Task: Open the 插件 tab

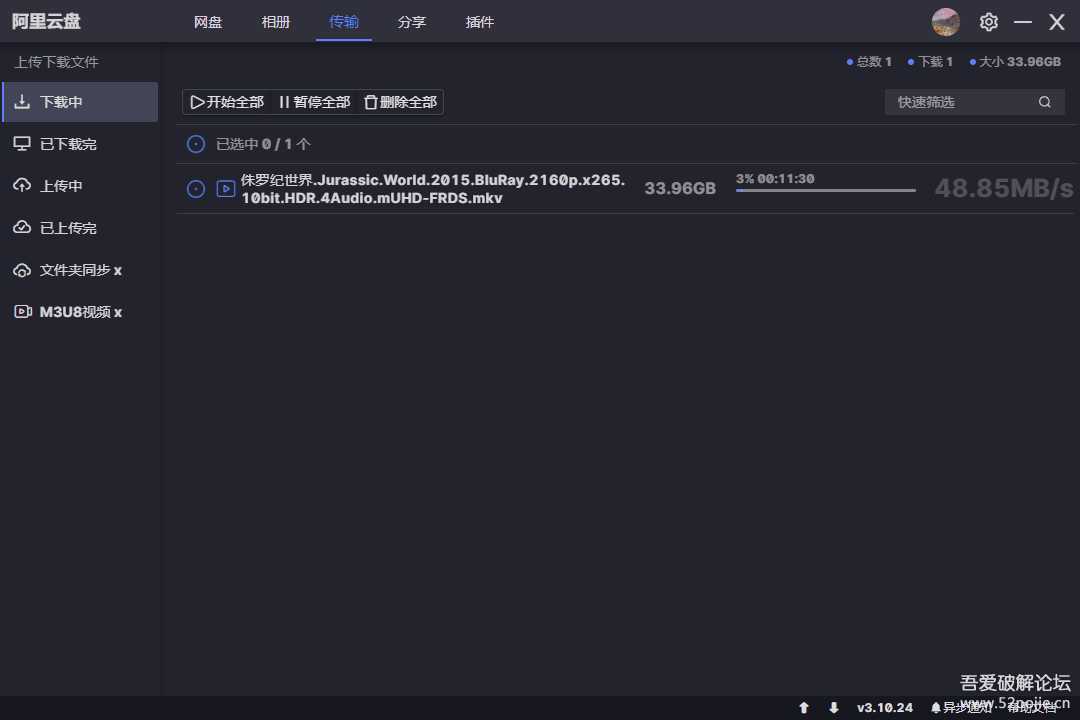Action: tap(479, 22)
